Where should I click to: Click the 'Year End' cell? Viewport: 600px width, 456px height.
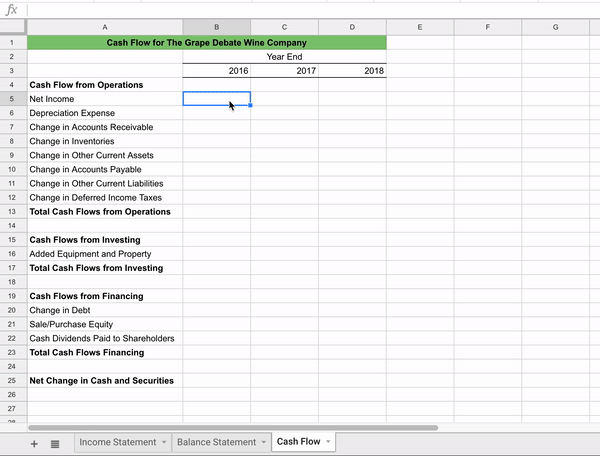[284, 57]
